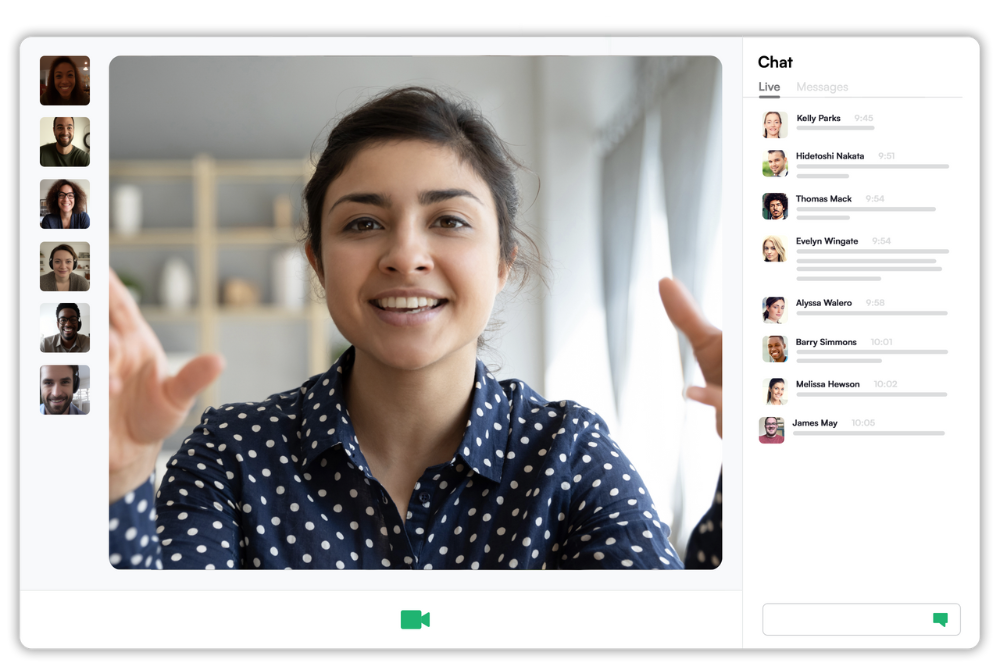Screen dimensions: 1000x670
Task: Click the 10:05 timestamp by James May
Action: pos(863,423)
